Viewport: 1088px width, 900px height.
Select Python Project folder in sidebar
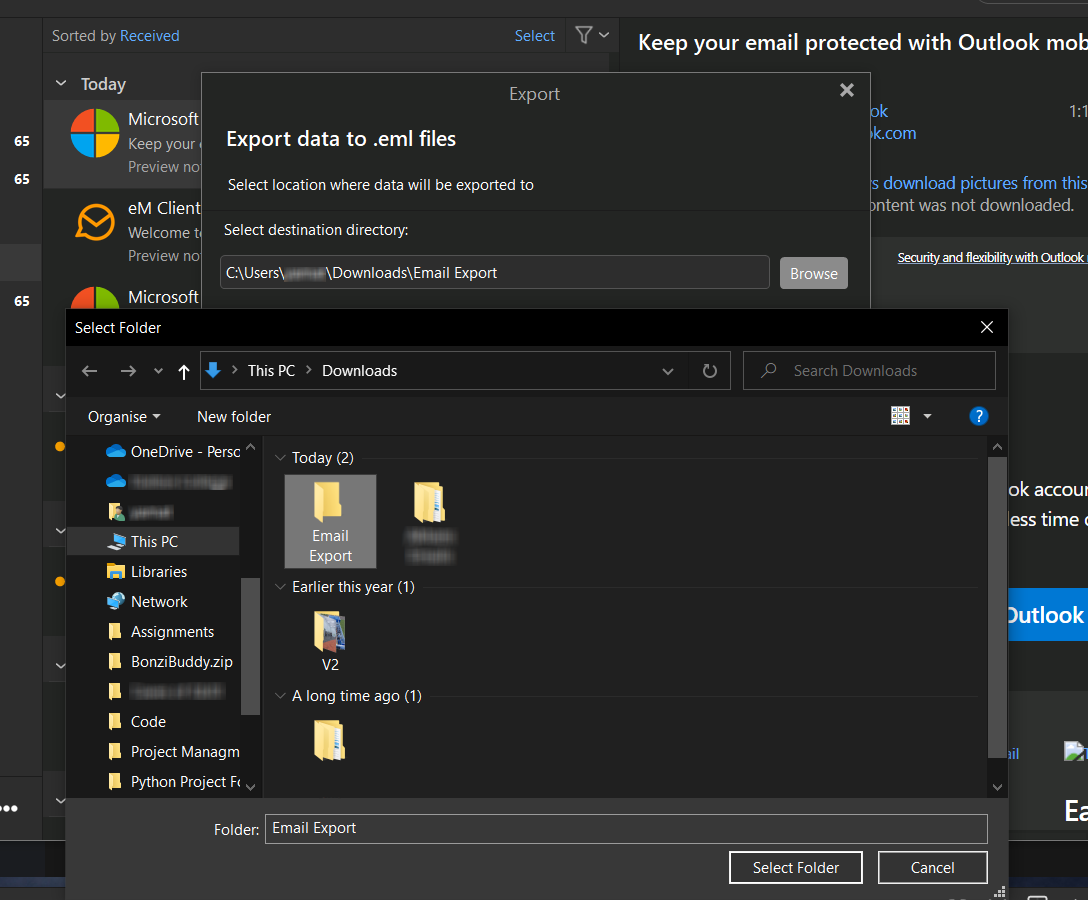click(173, 781)
